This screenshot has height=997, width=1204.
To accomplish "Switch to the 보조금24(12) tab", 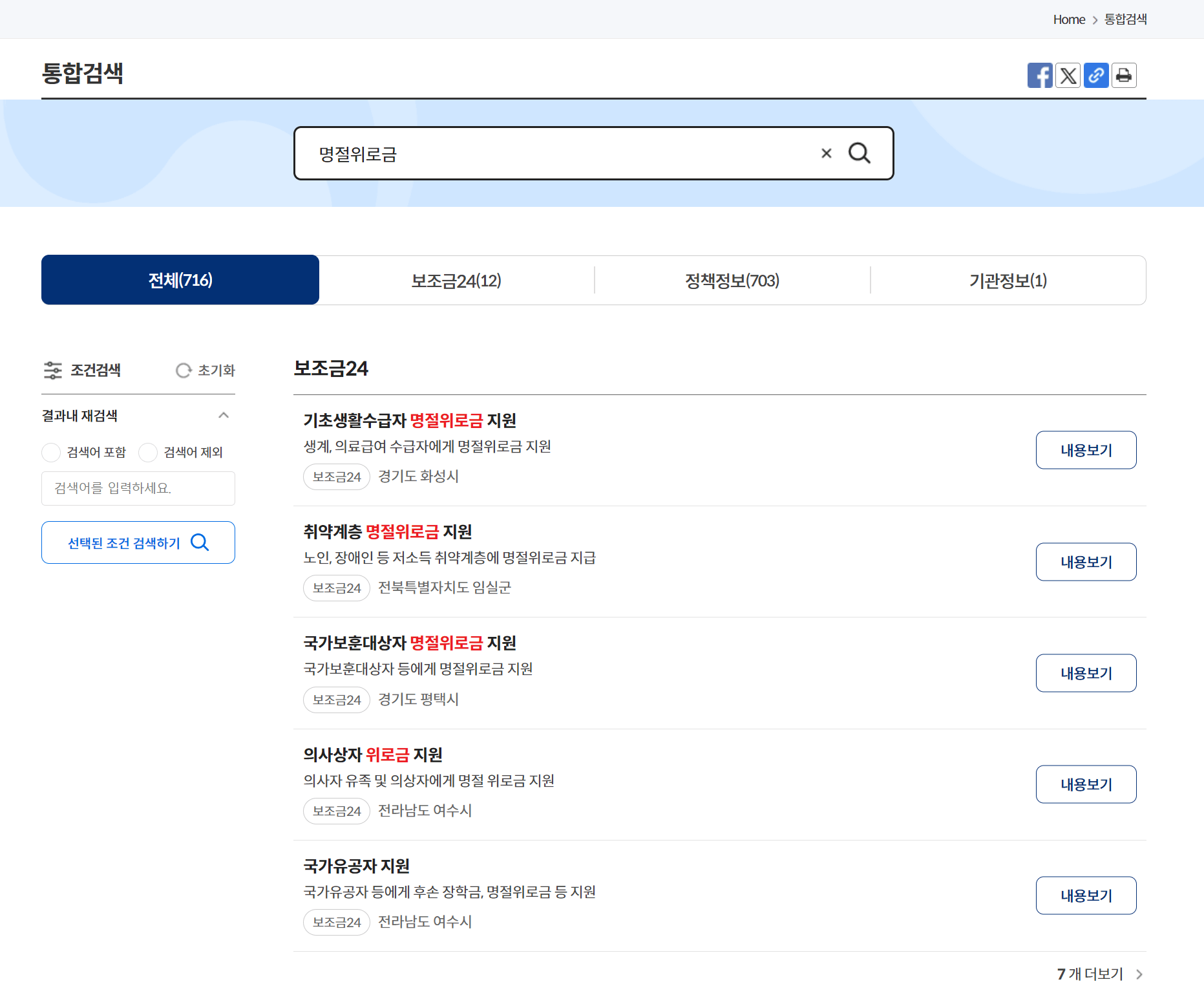I will tap(456, 280).
